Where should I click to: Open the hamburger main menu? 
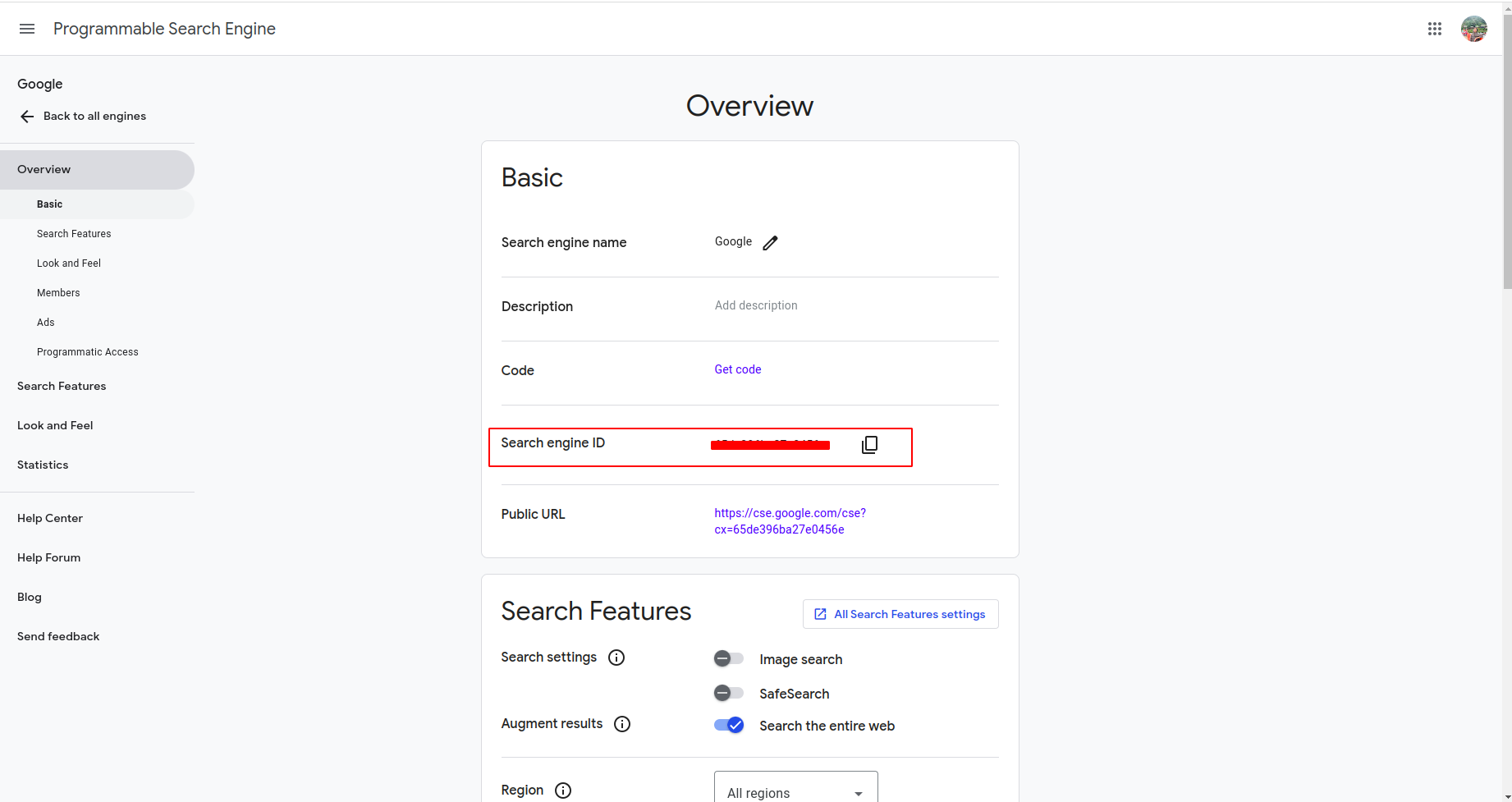click(27, 29)
